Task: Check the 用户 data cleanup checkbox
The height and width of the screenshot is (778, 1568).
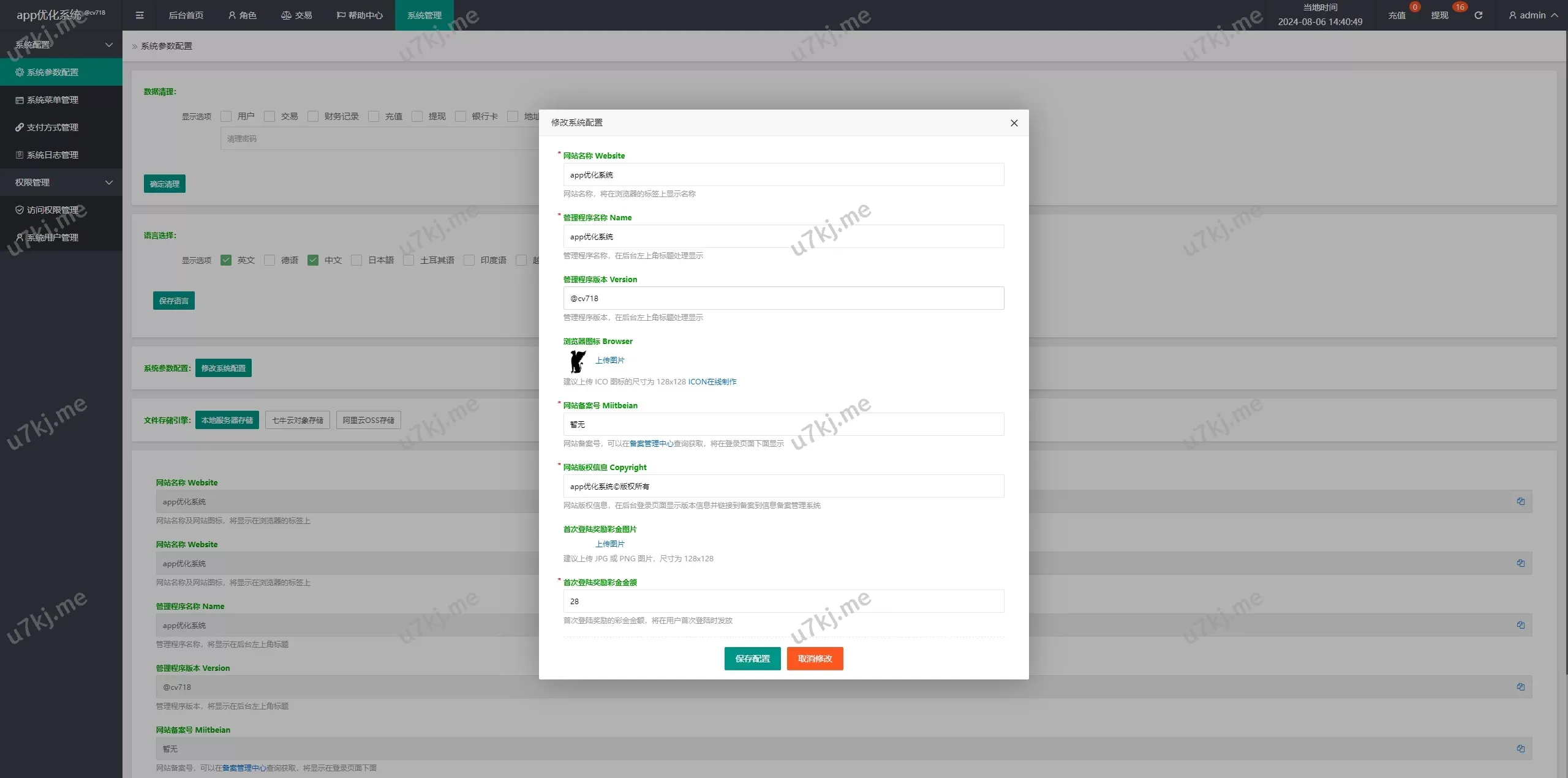Action: pyautogui.click(x=226, y=116)
